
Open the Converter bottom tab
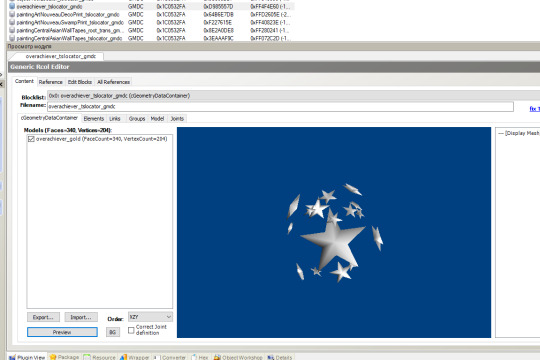coord(170,357)
